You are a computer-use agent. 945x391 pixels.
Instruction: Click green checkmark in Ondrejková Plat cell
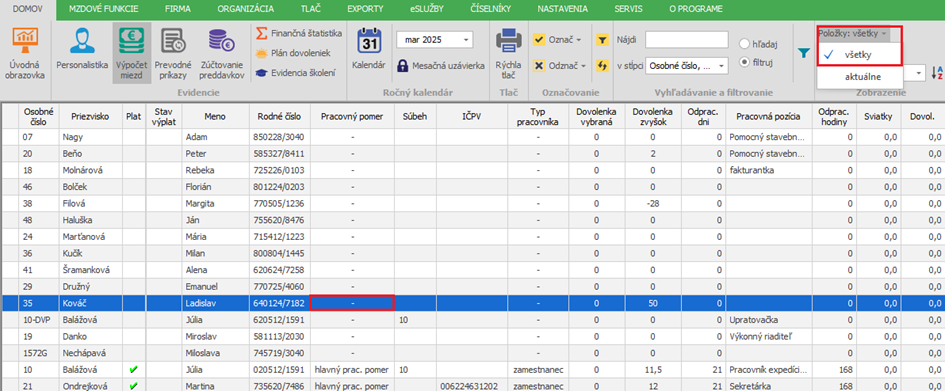pyautogui.click(x=133, y=386)
